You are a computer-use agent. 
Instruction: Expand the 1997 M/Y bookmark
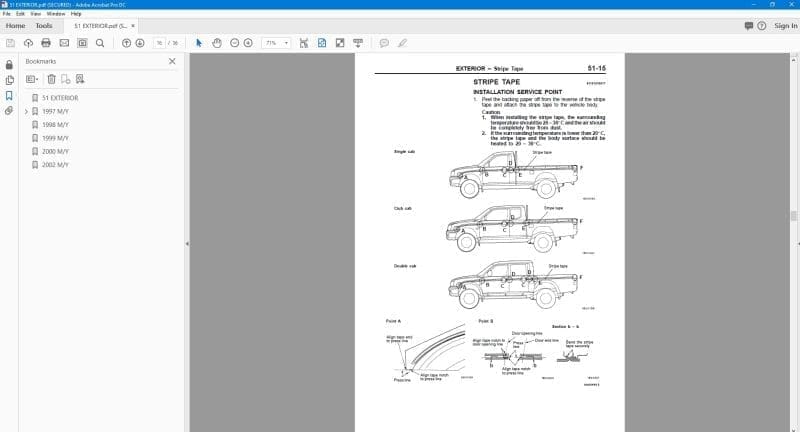(x=27, y=111)
